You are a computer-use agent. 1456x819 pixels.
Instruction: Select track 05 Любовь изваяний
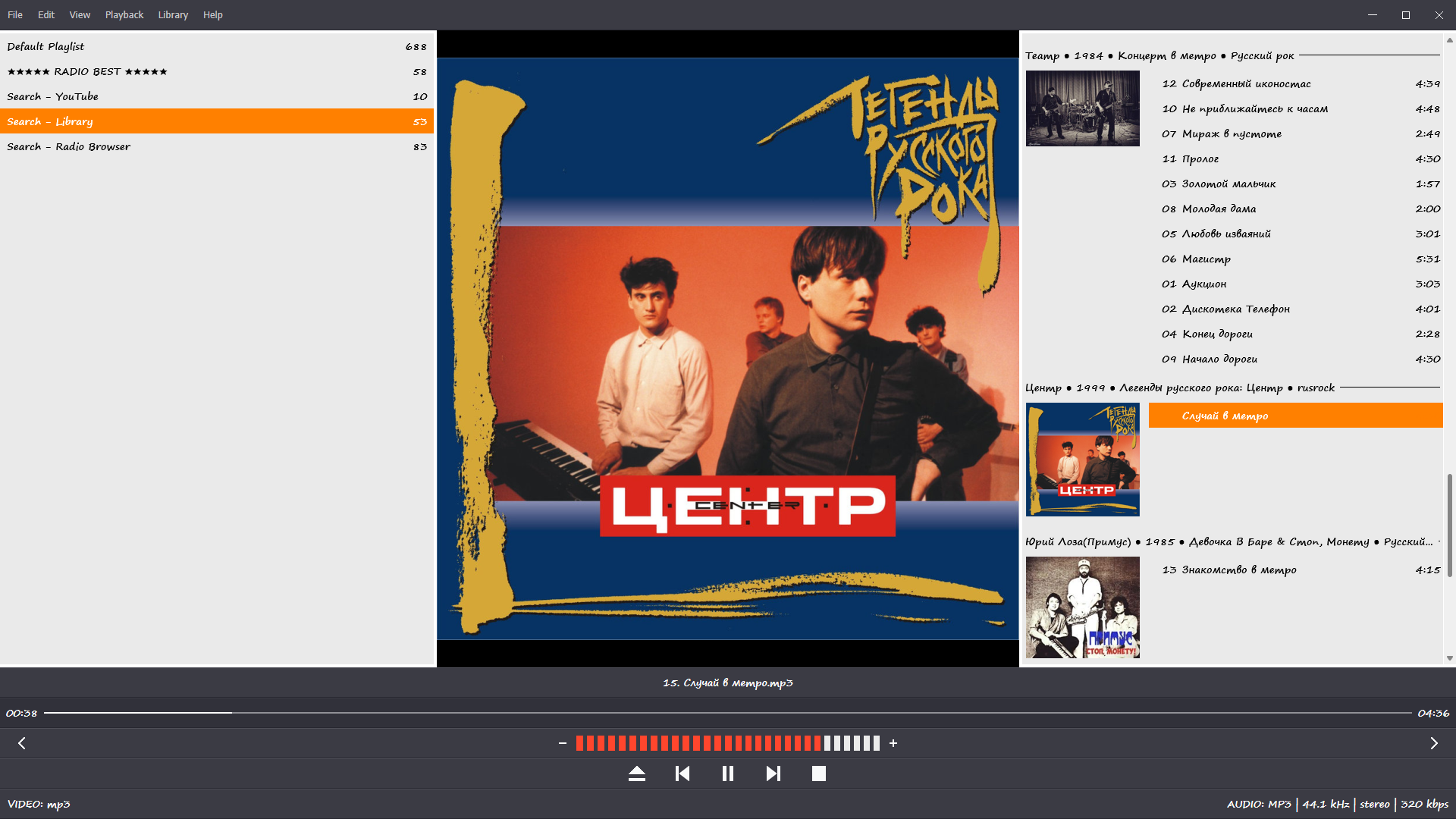click(x=1296, y=234)
